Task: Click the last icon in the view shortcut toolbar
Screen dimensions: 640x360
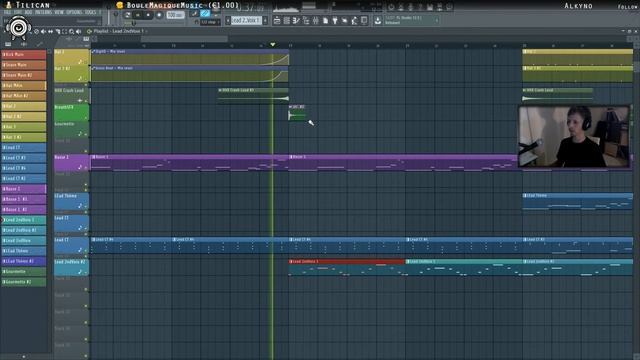Action: tap(364, 20)
